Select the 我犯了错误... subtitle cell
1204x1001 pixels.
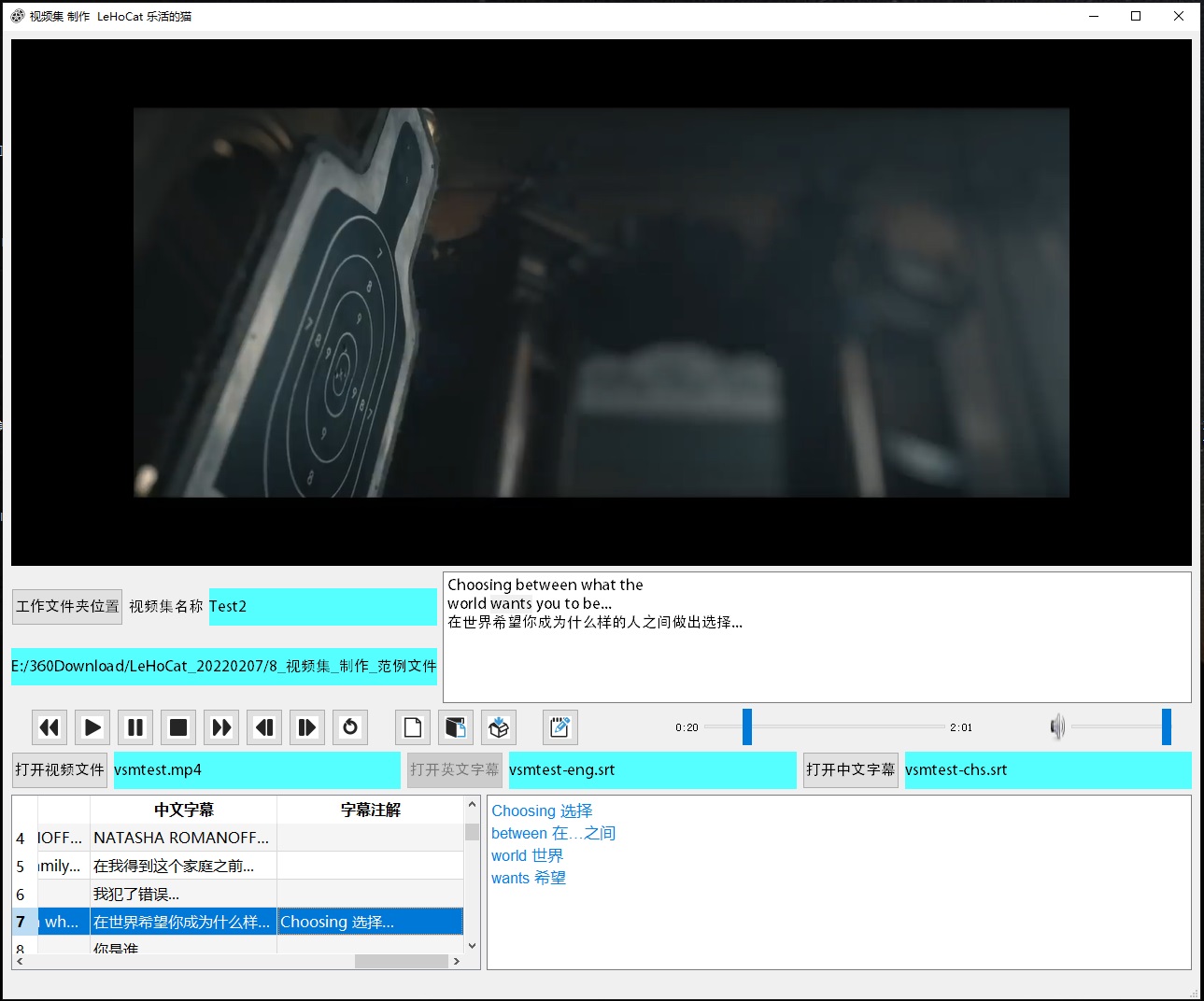184,894
